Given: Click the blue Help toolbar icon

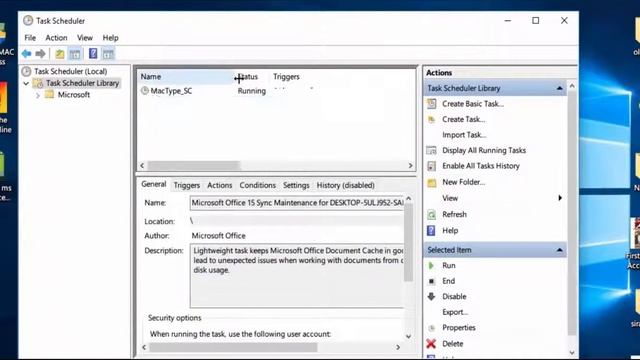Looking at the screenshot, I should click(x=93, y=53).
